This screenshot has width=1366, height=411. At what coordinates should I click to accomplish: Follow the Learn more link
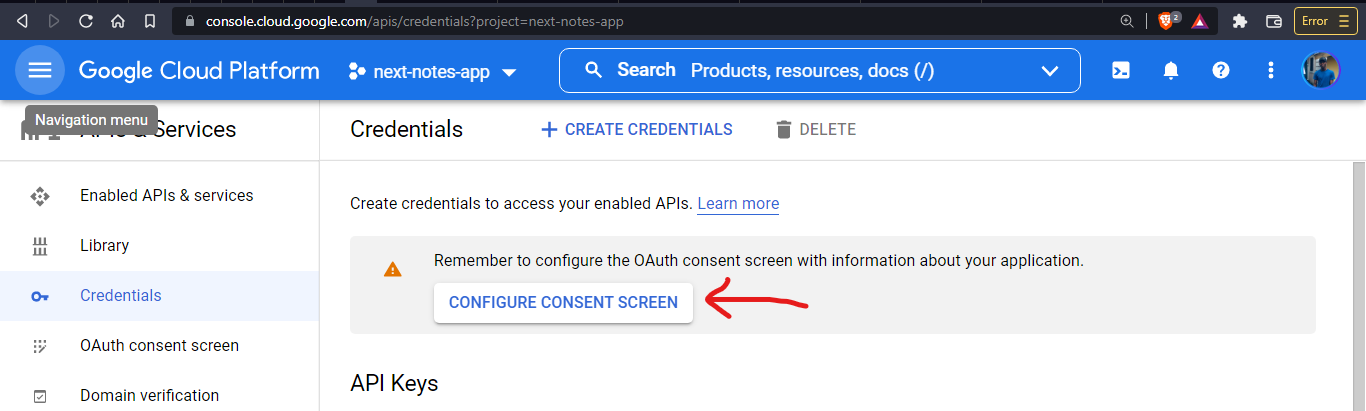pos(738,203)
